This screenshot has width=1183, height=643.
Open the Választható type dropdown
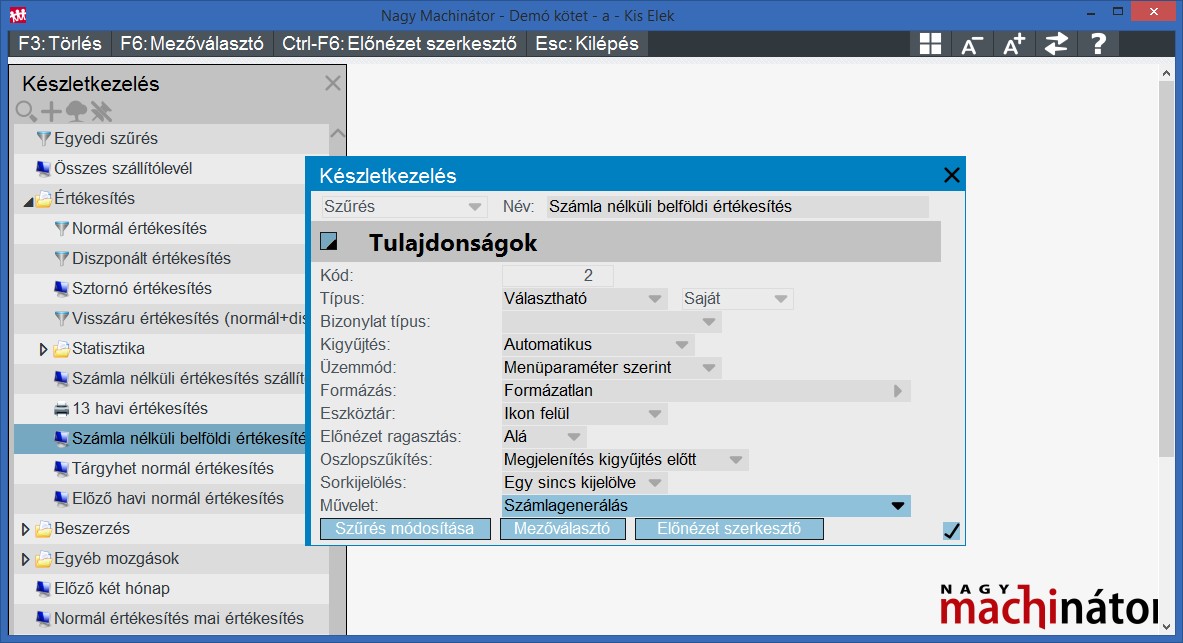(584, 299)
